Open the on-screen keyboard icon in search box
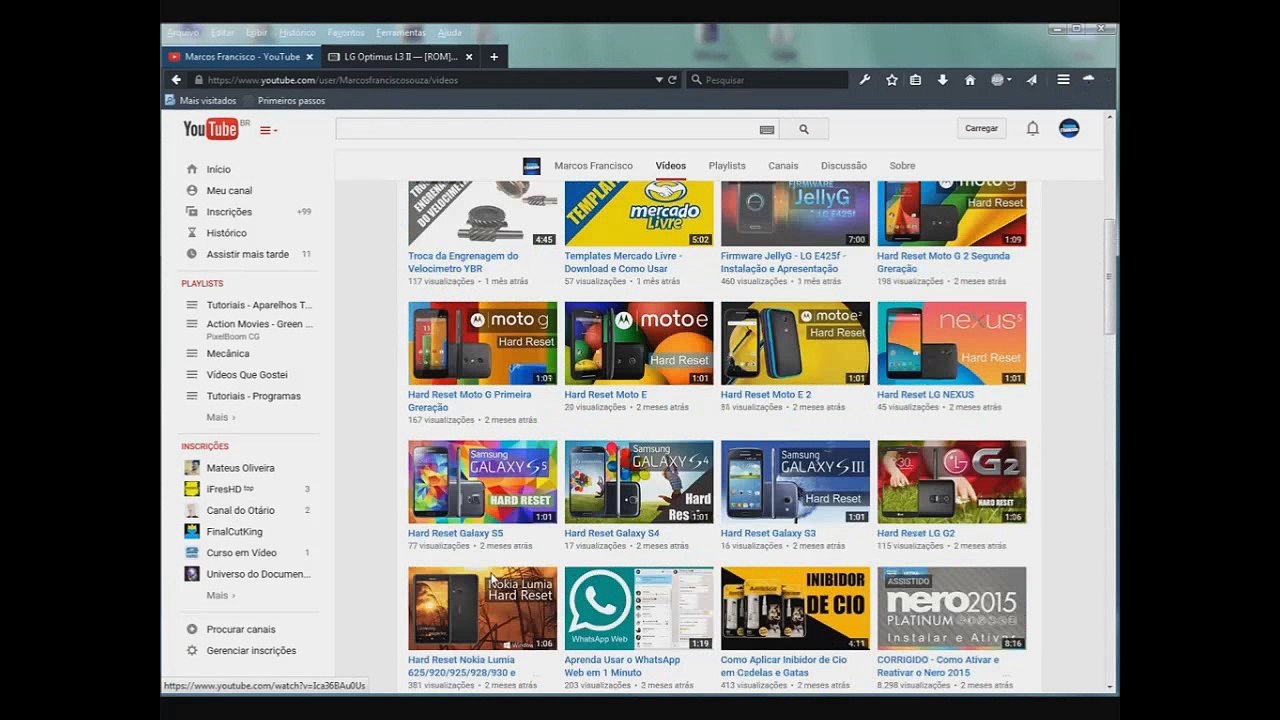This screenshot has height=720, width=1280. point(767,129)
